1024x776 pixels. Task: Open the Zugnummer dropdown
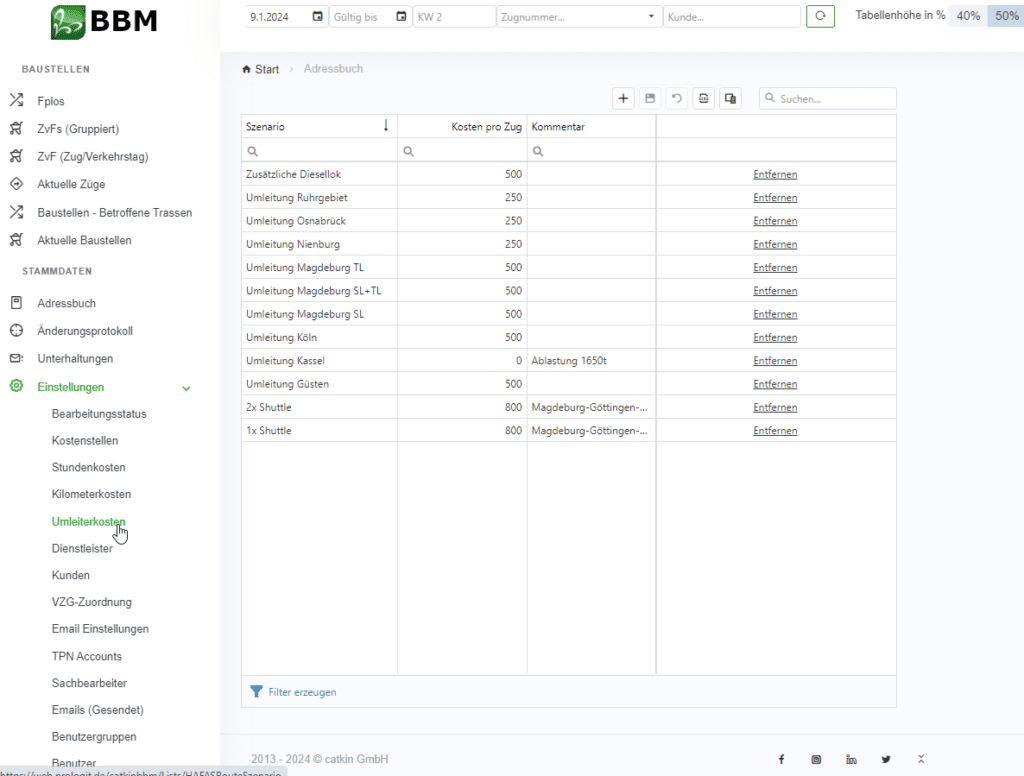click(x=652, y=17)
